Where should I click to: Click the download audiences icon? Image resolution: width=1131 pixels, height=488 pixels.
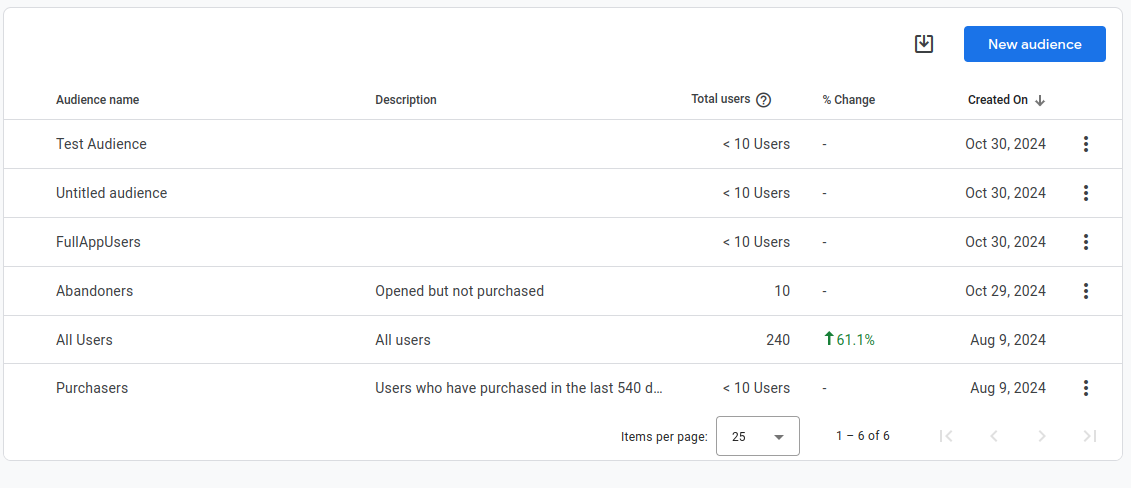click(924, 44)
